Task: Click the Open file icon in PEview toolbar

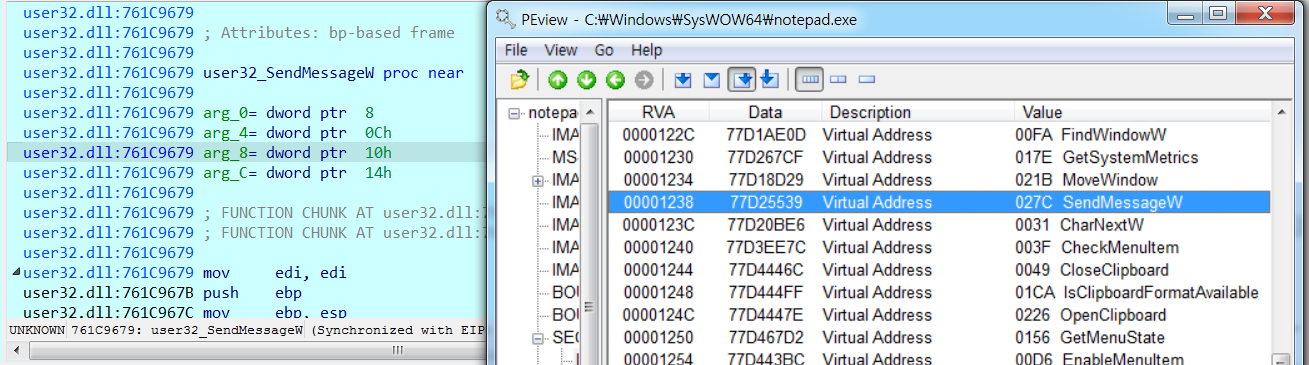Action: coord(519,79)
